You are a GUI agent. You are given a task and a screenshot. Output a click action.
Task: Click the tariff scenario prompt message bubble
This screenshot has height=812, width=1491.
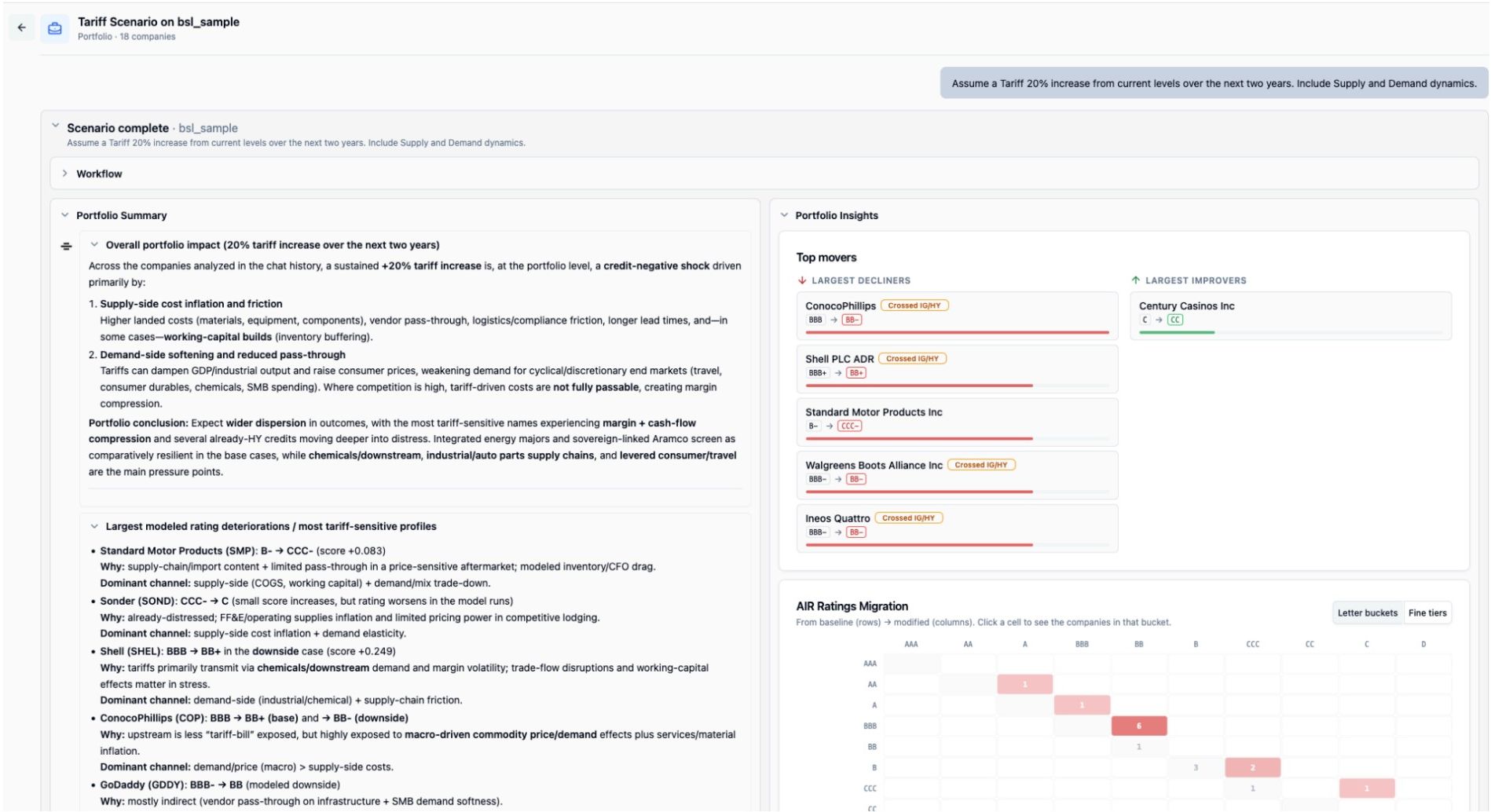[1214, 83]
